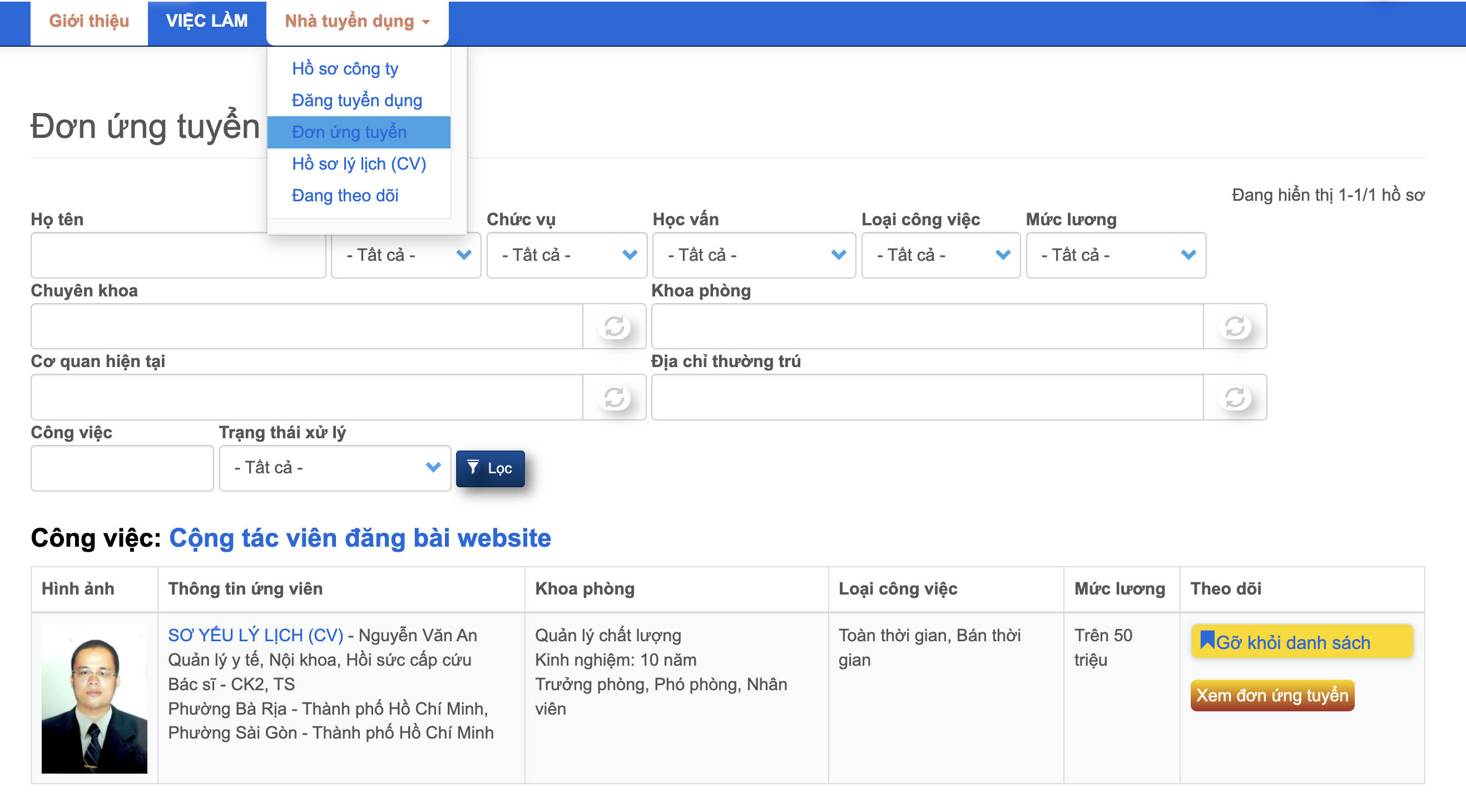Click the Cơ quan hiện tại refresh icon
1466x812 pixels.
pos(614,398)
